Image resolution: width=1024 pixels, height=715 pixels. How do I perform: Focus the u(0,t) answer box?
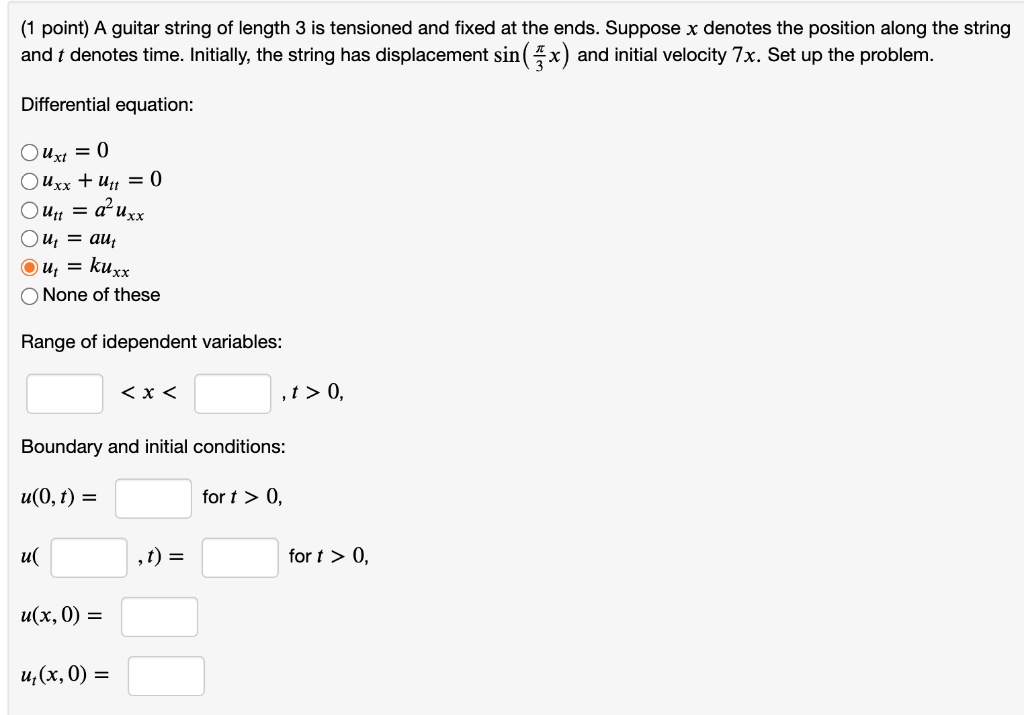pos(153,498)
